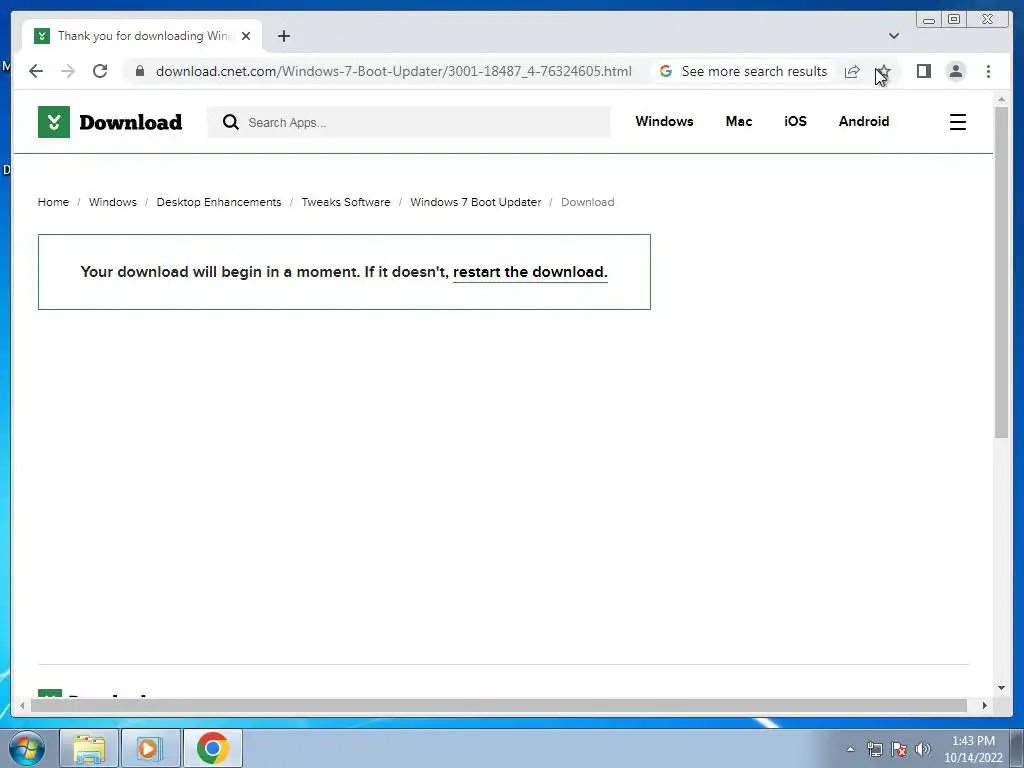Open the Windows Start menu

coord(27,748)
